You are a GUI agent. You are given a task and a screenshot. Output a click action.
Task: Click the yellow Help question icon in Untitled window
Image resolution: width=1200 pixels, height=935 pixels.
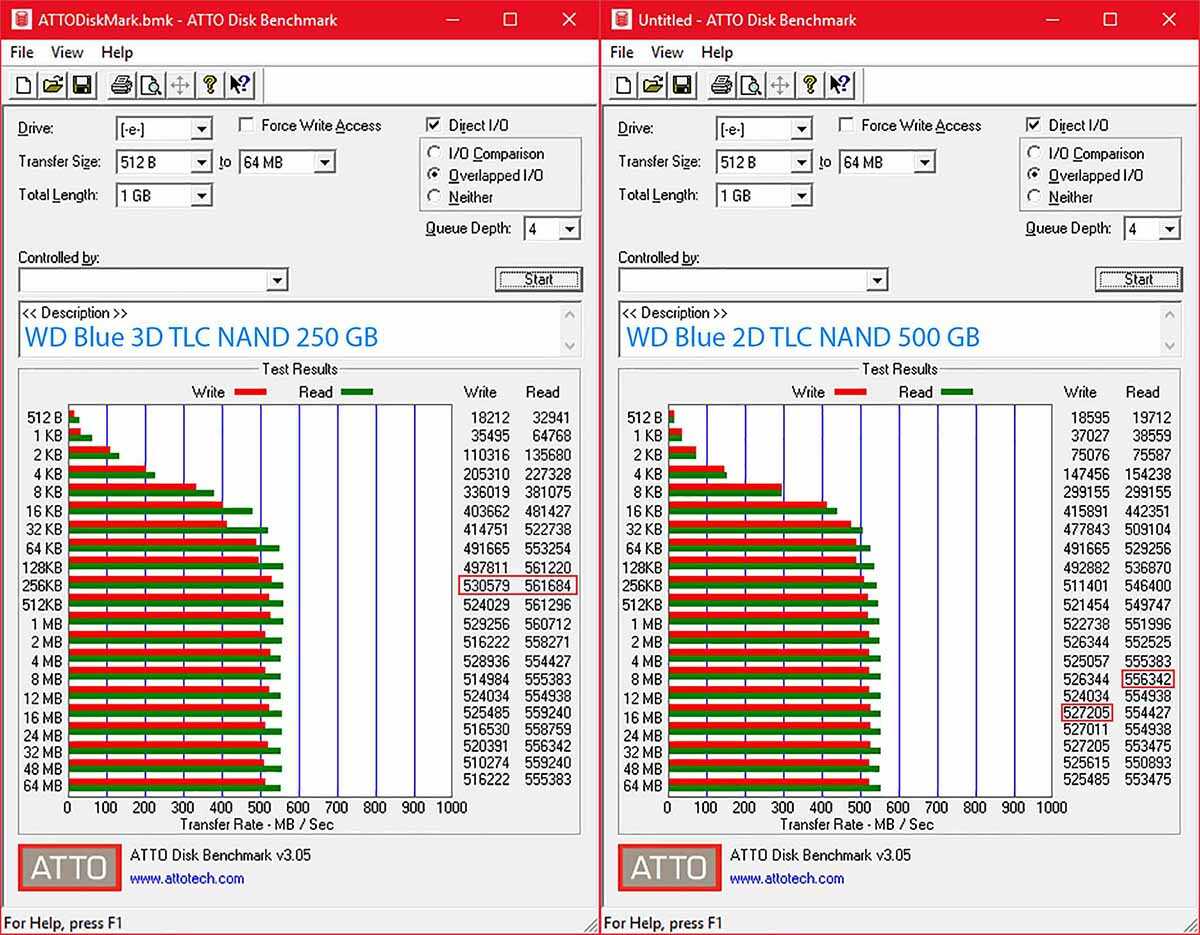point(810,85)
